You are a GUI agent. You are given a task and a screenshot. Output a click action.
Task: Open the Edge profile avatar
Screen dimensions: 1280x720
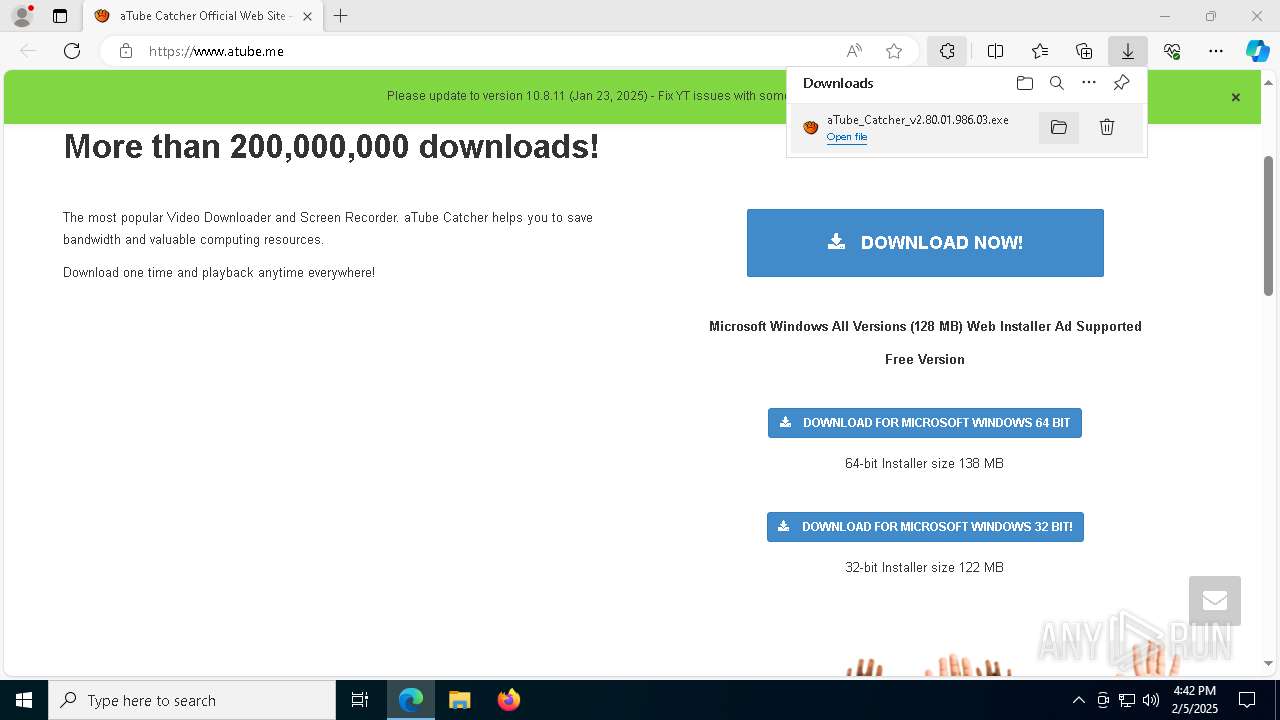click(22, 16)
